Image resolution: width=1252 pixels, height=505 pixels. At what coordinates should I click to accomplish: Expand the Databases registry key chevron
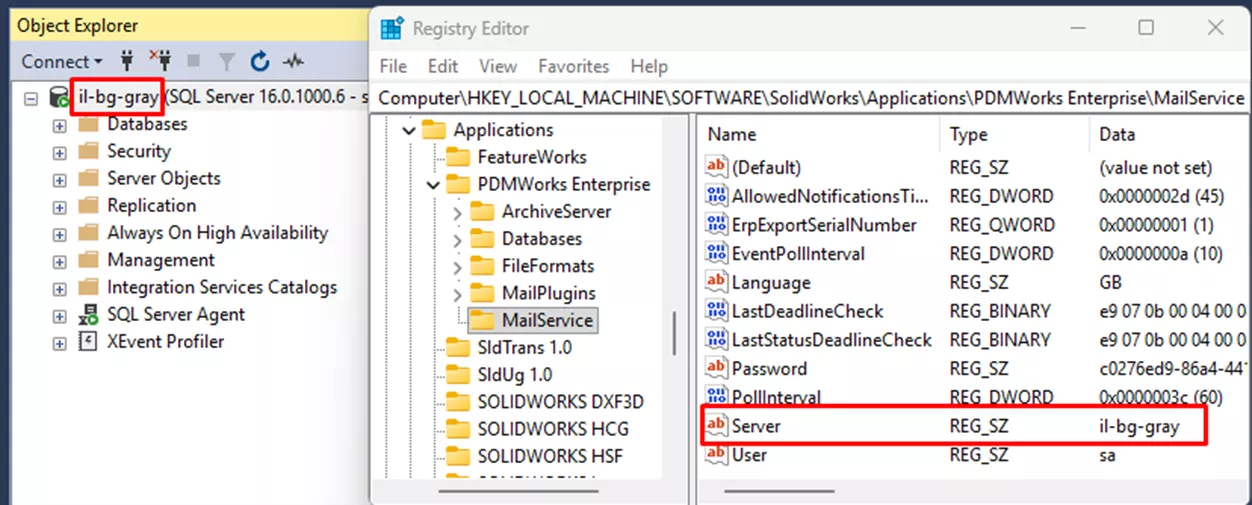[x=458, y=239]
